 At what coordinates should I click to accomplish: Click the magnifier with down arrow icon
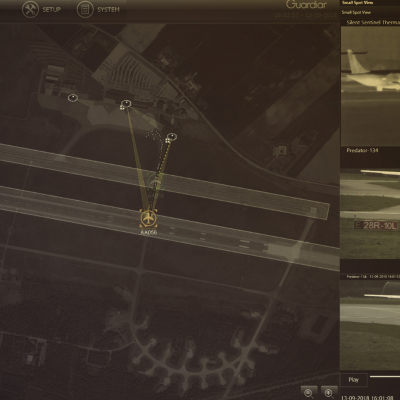coord(329,392)
